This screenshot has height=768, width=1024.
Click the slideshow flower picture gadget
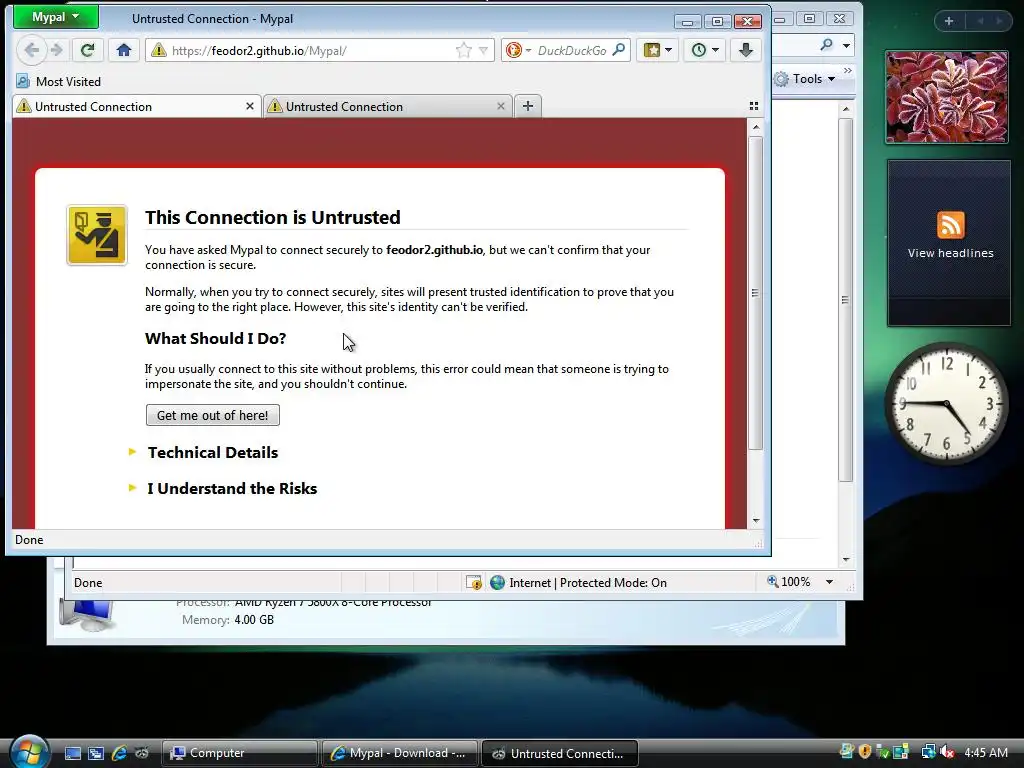coord(946,97)
